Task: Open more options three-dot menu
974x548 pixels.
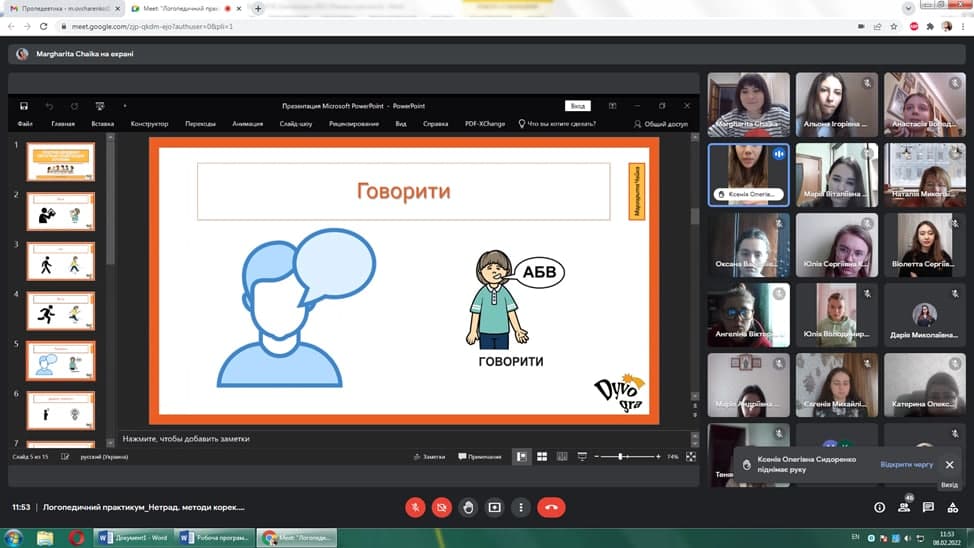Action: click(x=520, y=507)
